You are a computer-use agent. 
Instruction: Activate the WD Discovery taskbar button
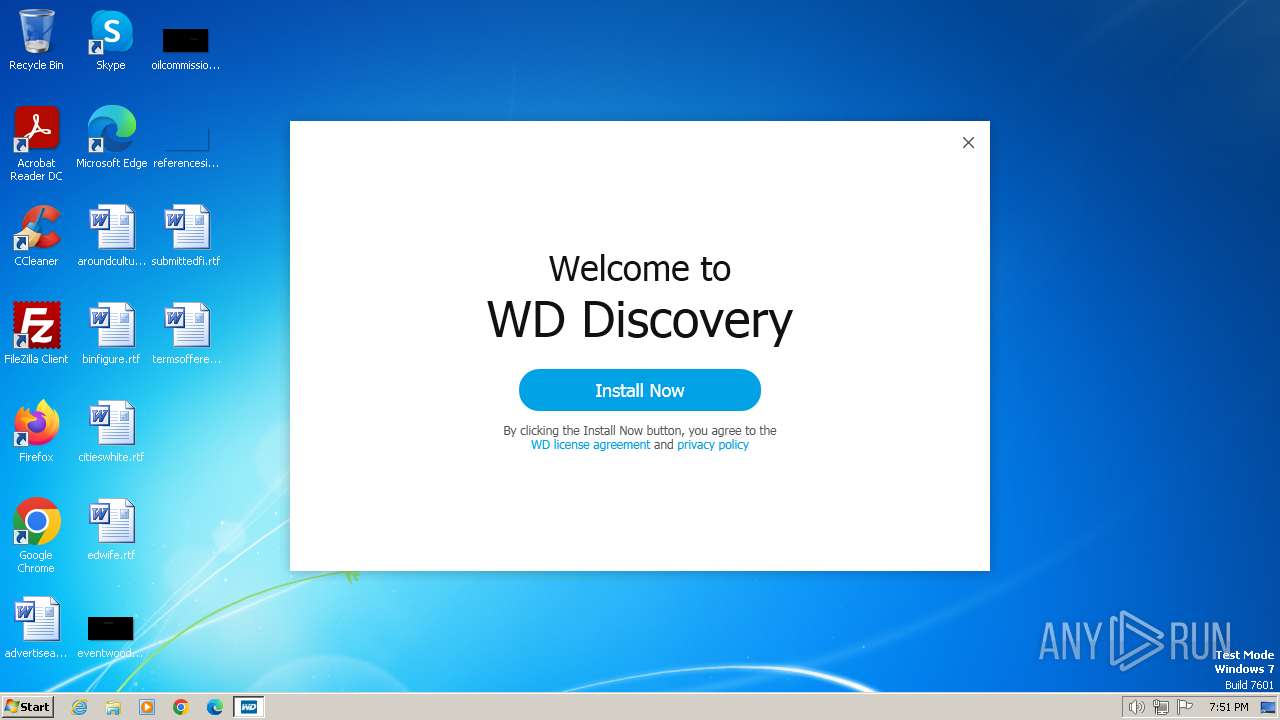click(x=249, y=707)
